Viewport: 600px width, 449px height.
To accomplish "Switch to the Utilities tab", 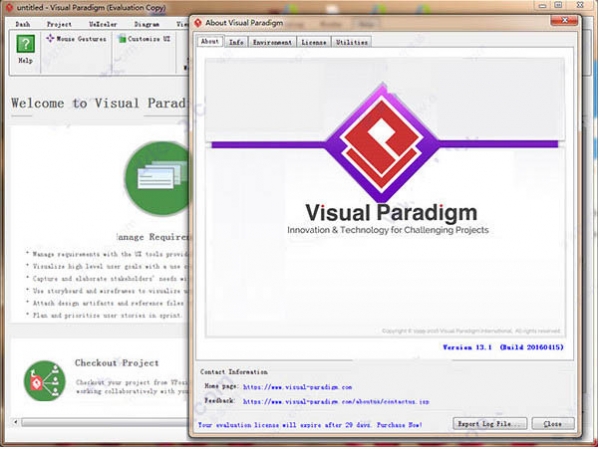I will (352, 42).
